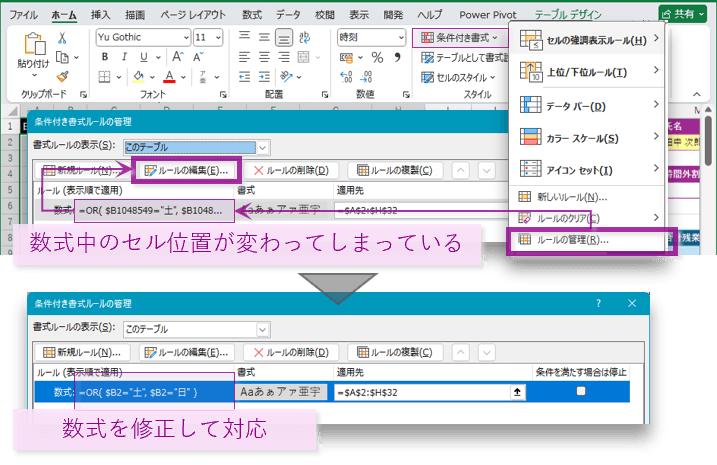Open the 条件付き書式 dropdown button
Image resolution: width=717 pixels, height=465 pixels.
(x=460, y=37)
